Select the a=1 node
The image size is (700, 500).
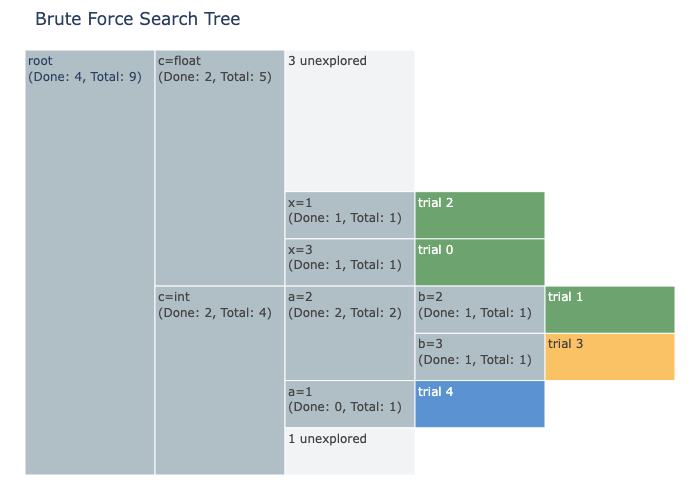(350, 404)
